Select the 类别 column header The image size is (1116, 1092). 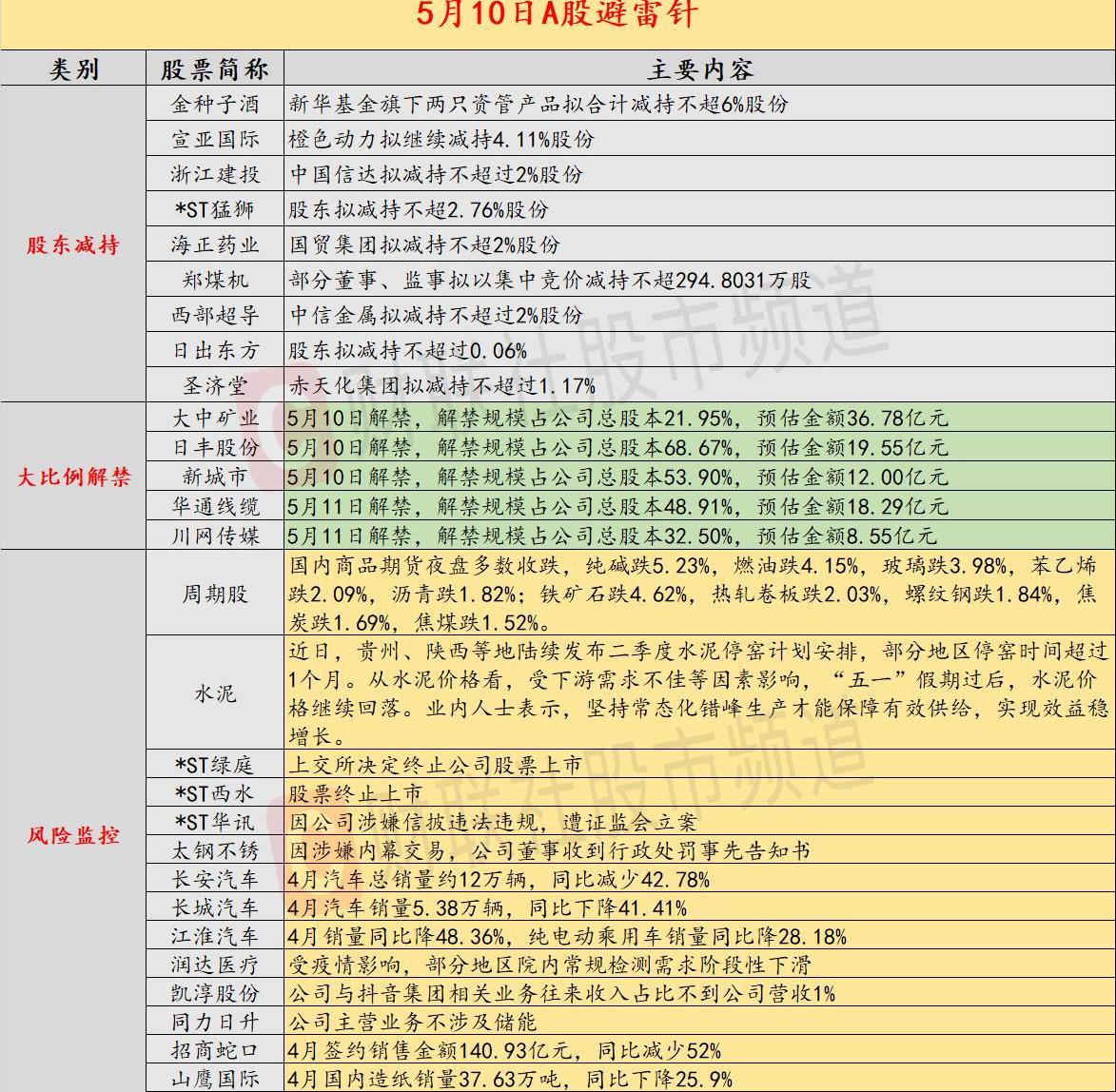[x=73, y=68]
